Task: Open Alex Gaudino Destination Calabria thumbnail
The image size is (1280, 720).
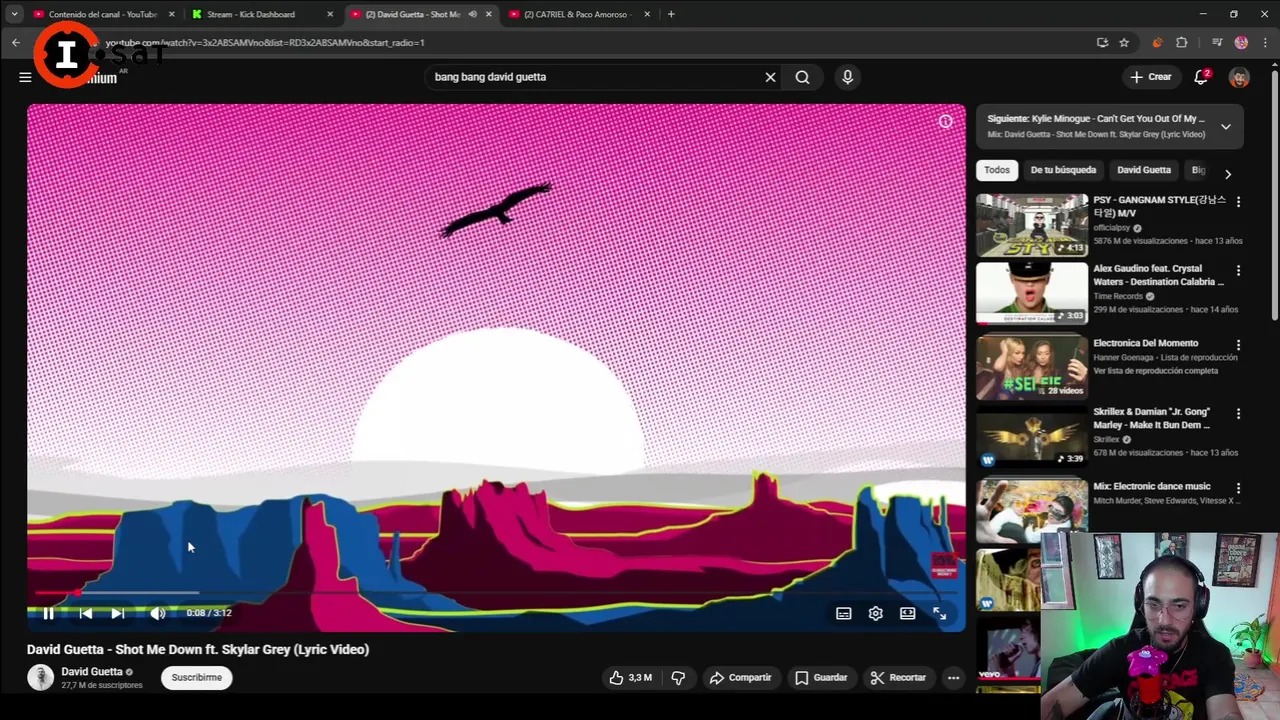Action: [1032, 293]
